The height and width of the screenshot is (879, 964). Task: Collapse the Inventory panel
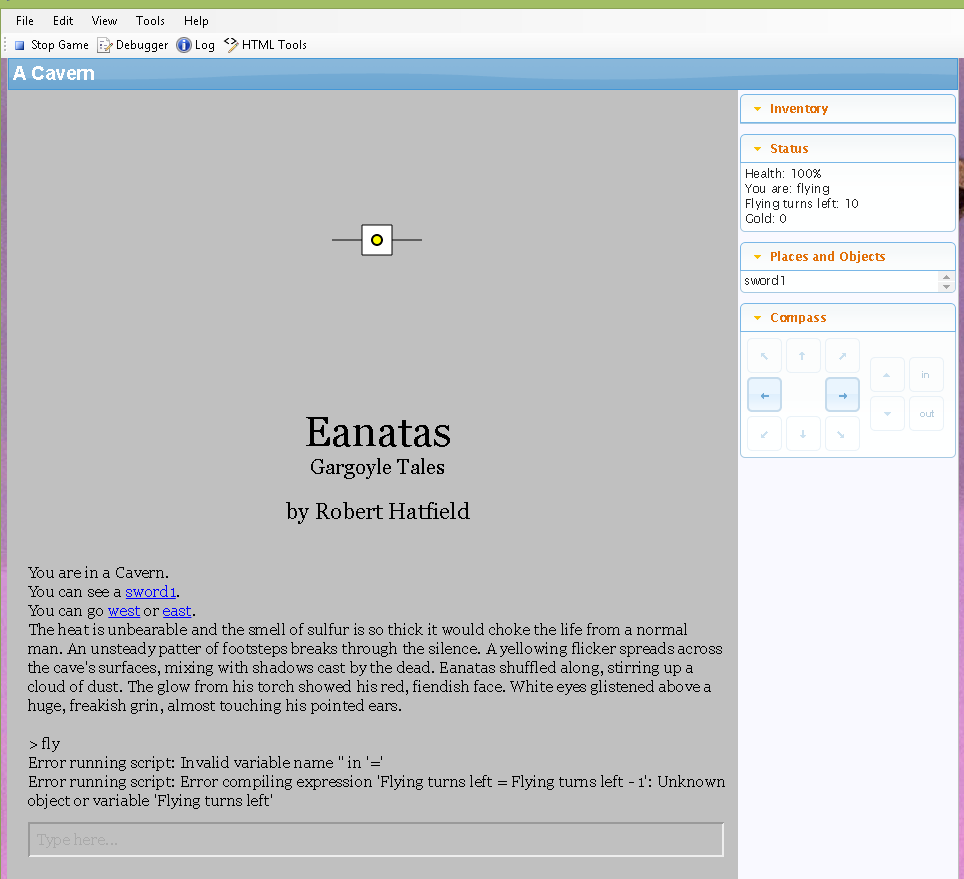(x=757, y=109)
